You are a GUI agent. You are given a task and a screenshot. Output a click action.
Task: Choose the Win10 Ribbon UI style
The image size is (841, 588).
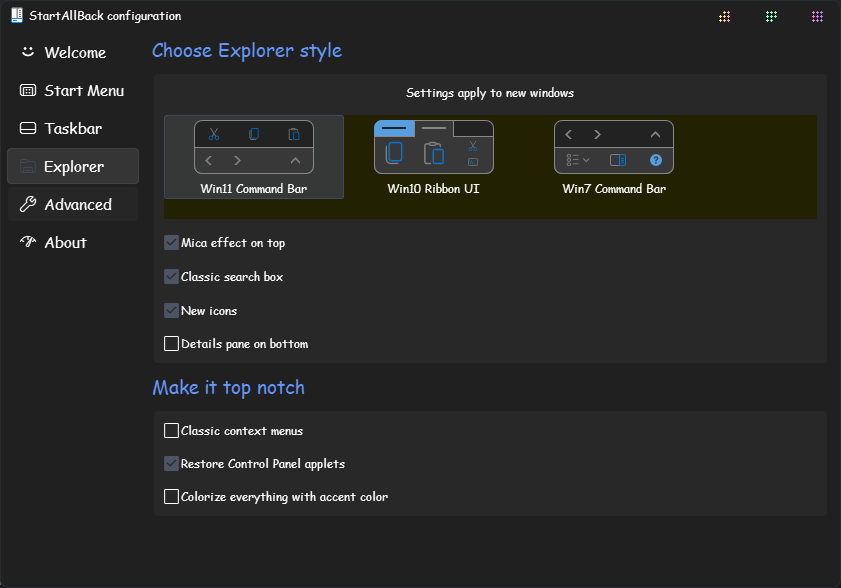433,158
